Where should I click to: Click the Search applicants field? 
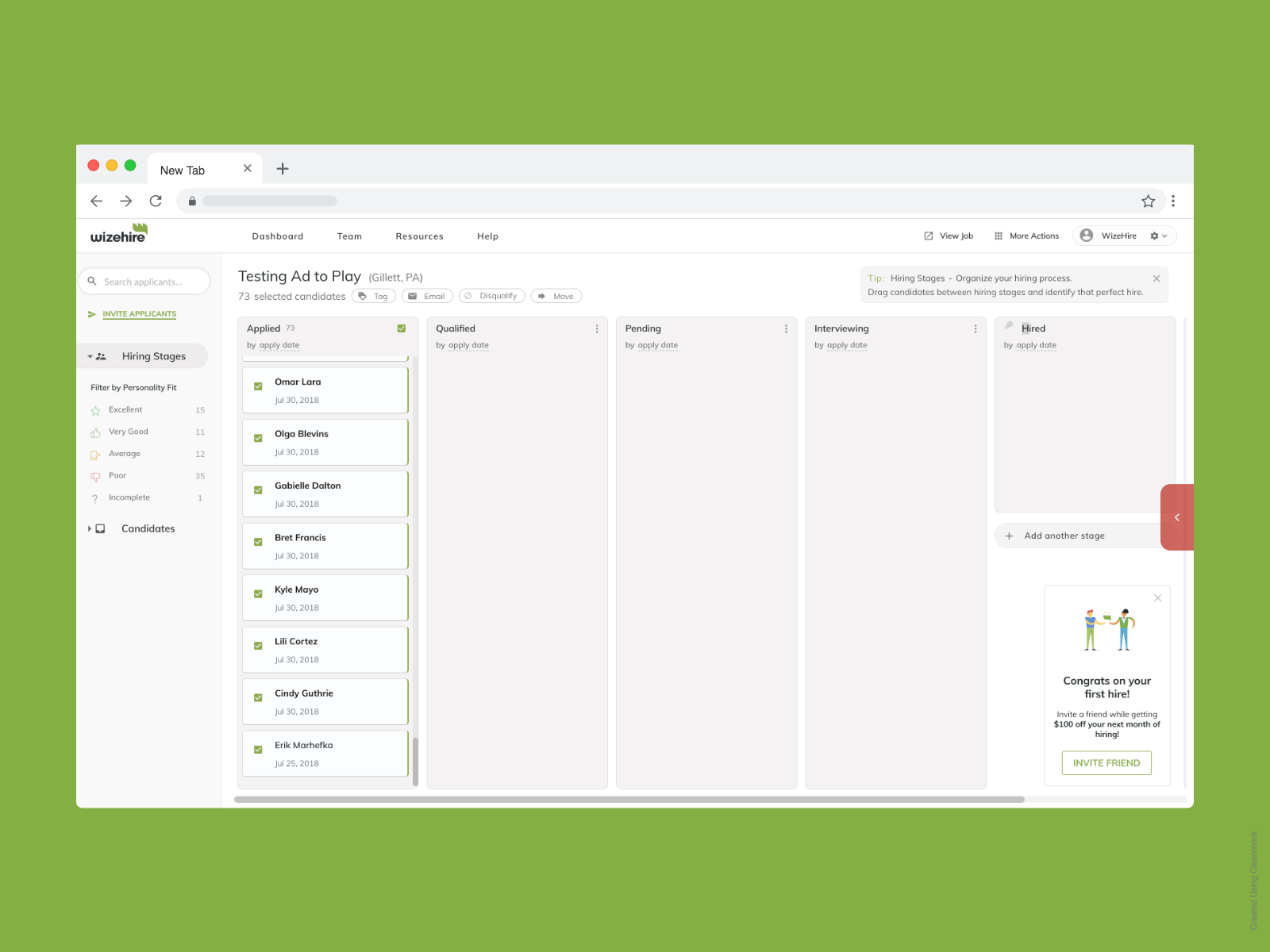144,282
